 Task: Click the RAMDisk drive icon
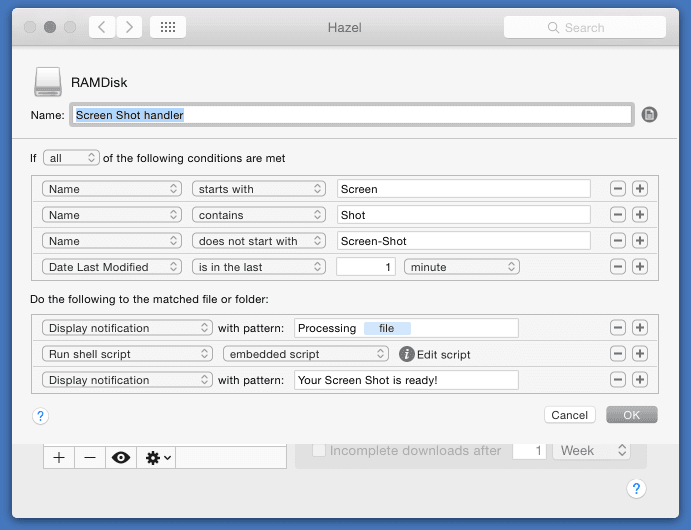click(48, 82)
